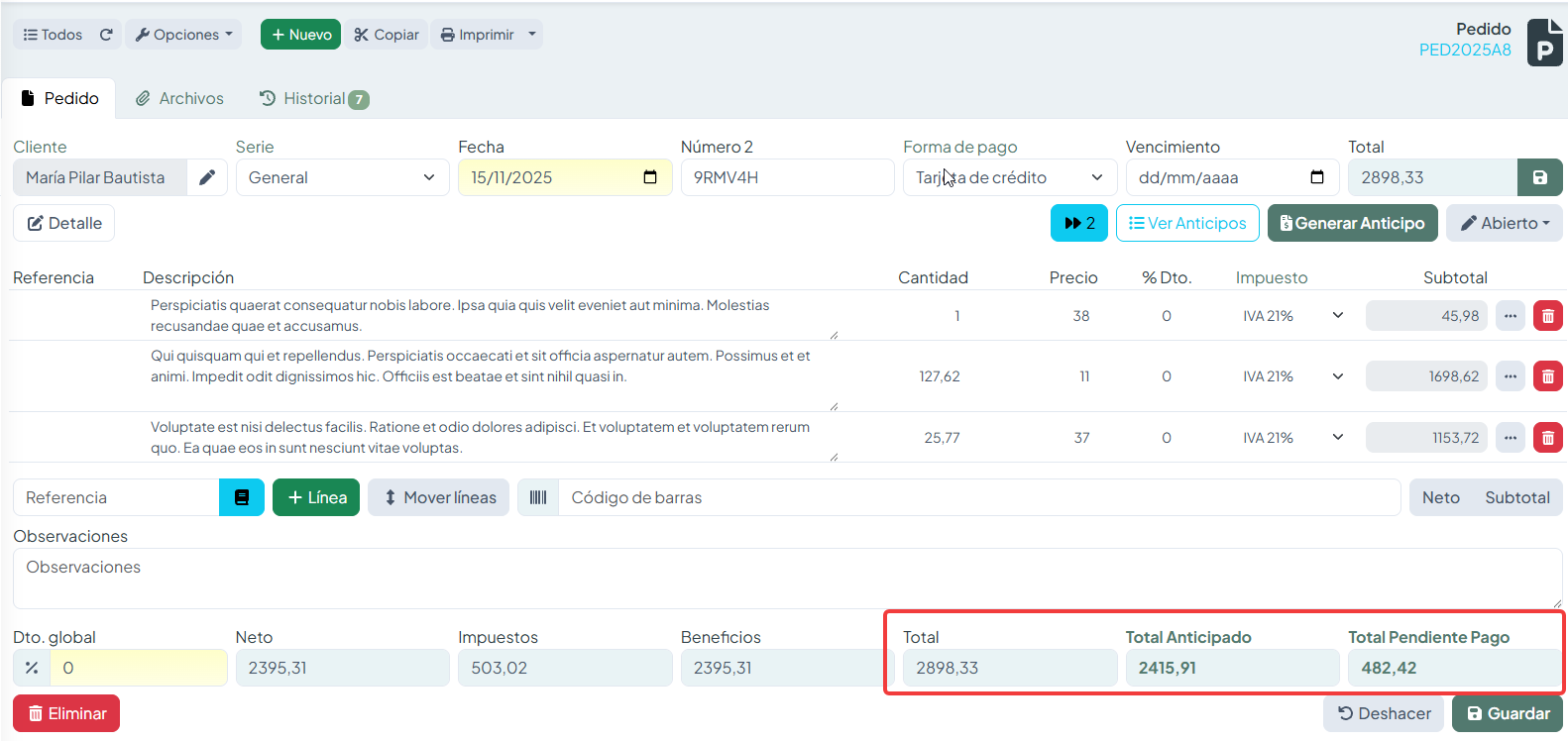Viewport: 1568px width, 741px height.
Task: Open the Forma de pago dropdown
Action: (1010, 177)
